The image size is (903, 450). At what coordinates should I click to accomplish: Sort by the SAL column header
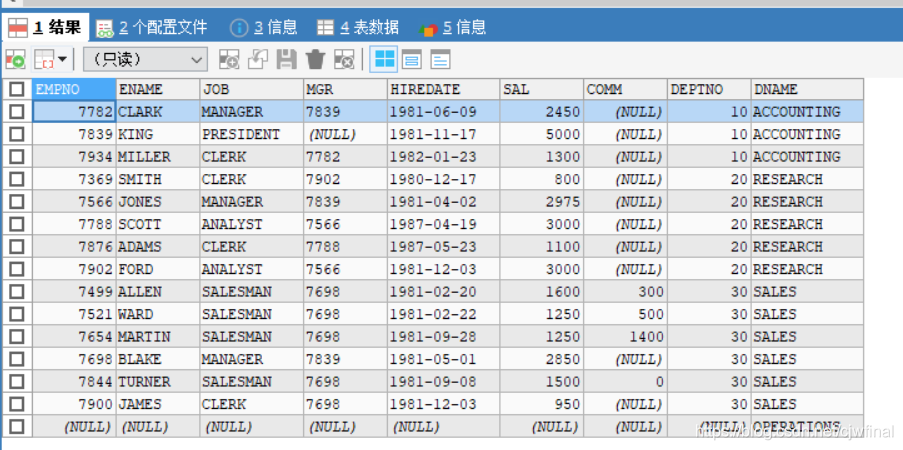coord(541,89)
